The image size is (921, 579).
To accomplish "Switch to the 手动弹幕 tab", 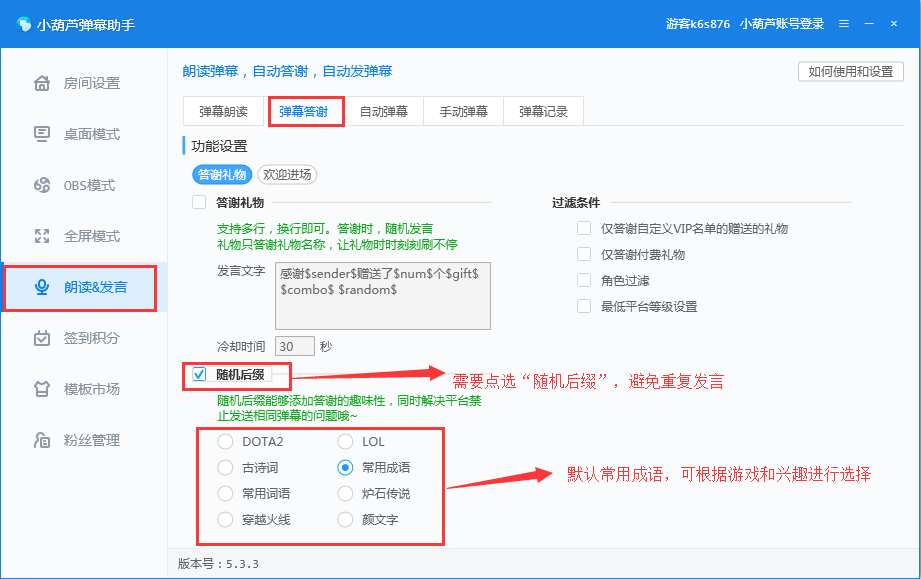I will click(463, 111).
